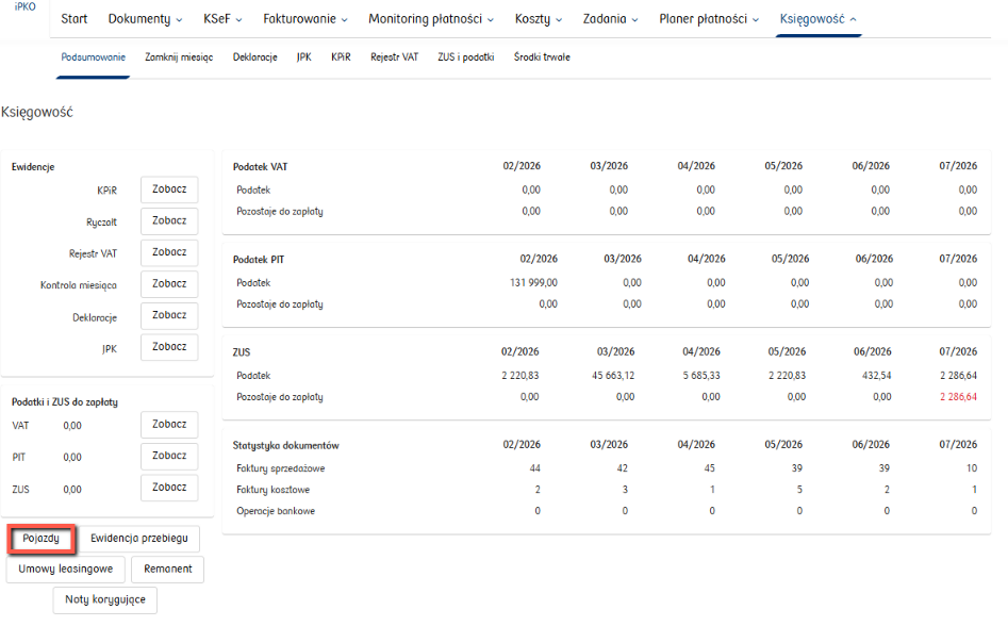The width and height of the screenshot is (1008, 626).
Task: Click ZUS value 432,54
Action: tap(876, 376)
